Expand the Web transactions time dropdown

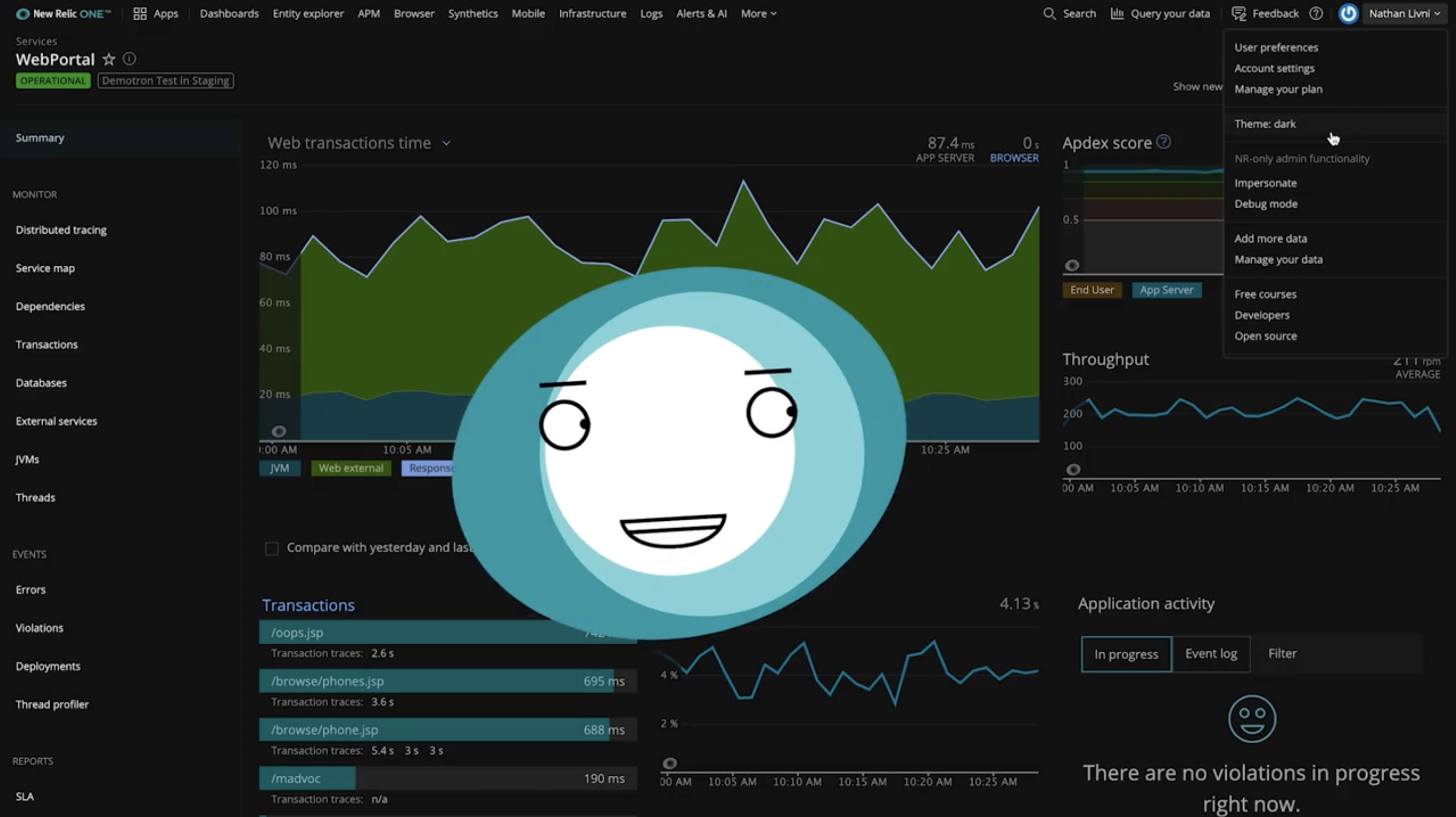click(x=446, y=143)
